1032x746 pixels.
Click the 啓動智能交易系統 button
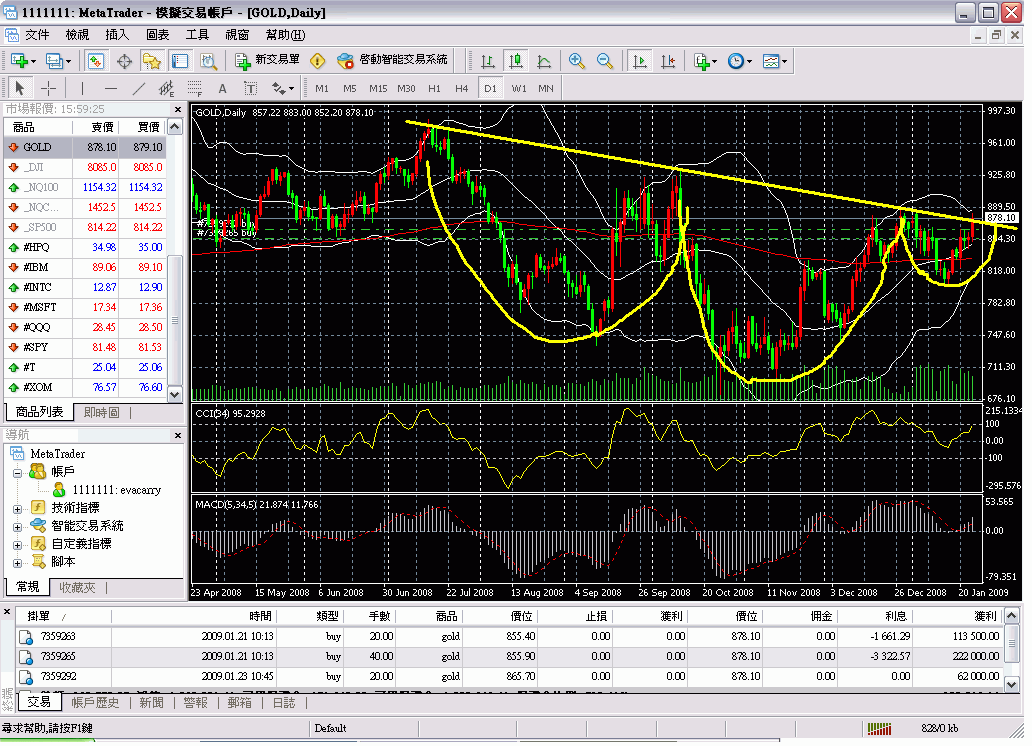tap(392, 61)
